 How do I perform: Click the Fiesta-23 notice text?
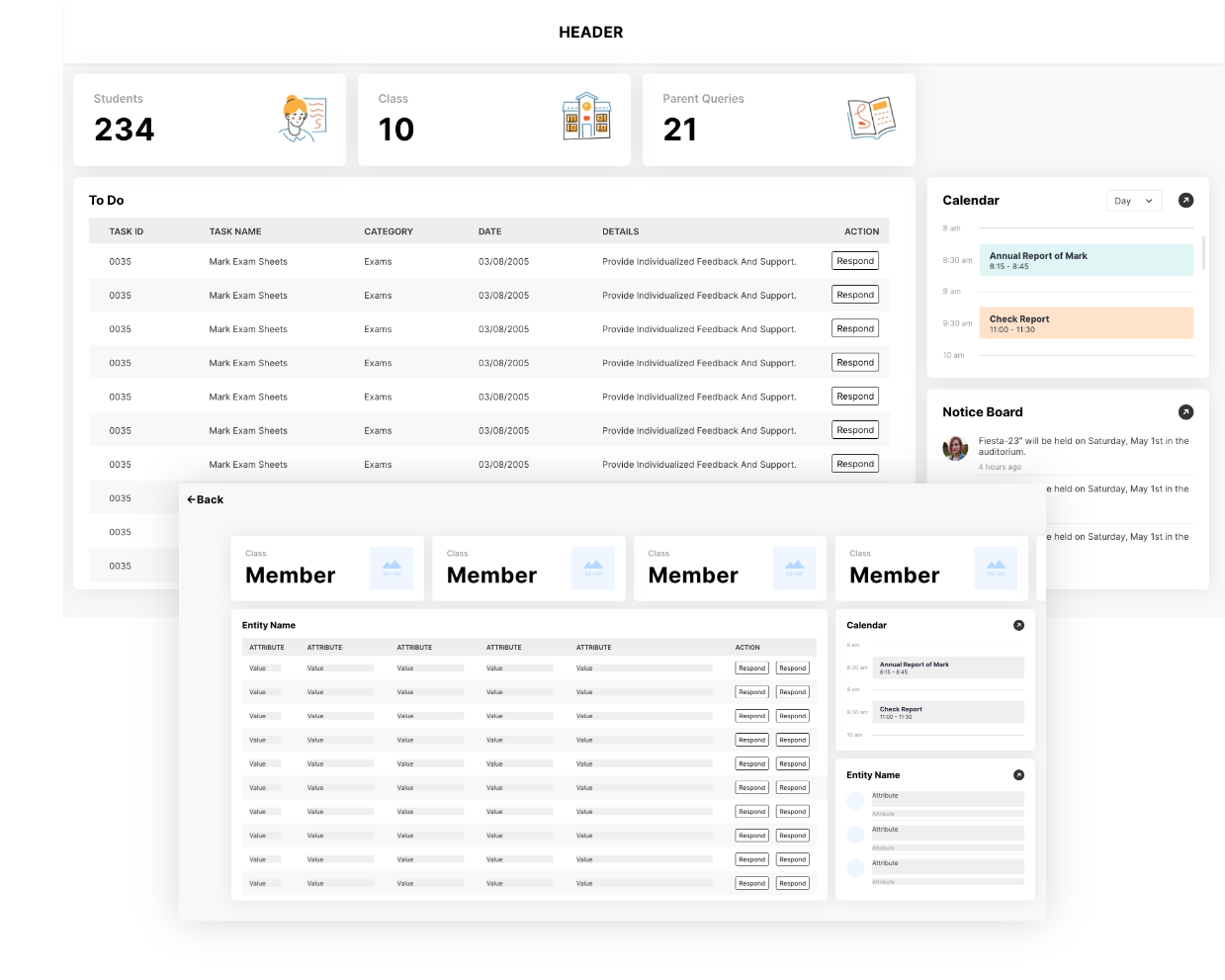1084,446
